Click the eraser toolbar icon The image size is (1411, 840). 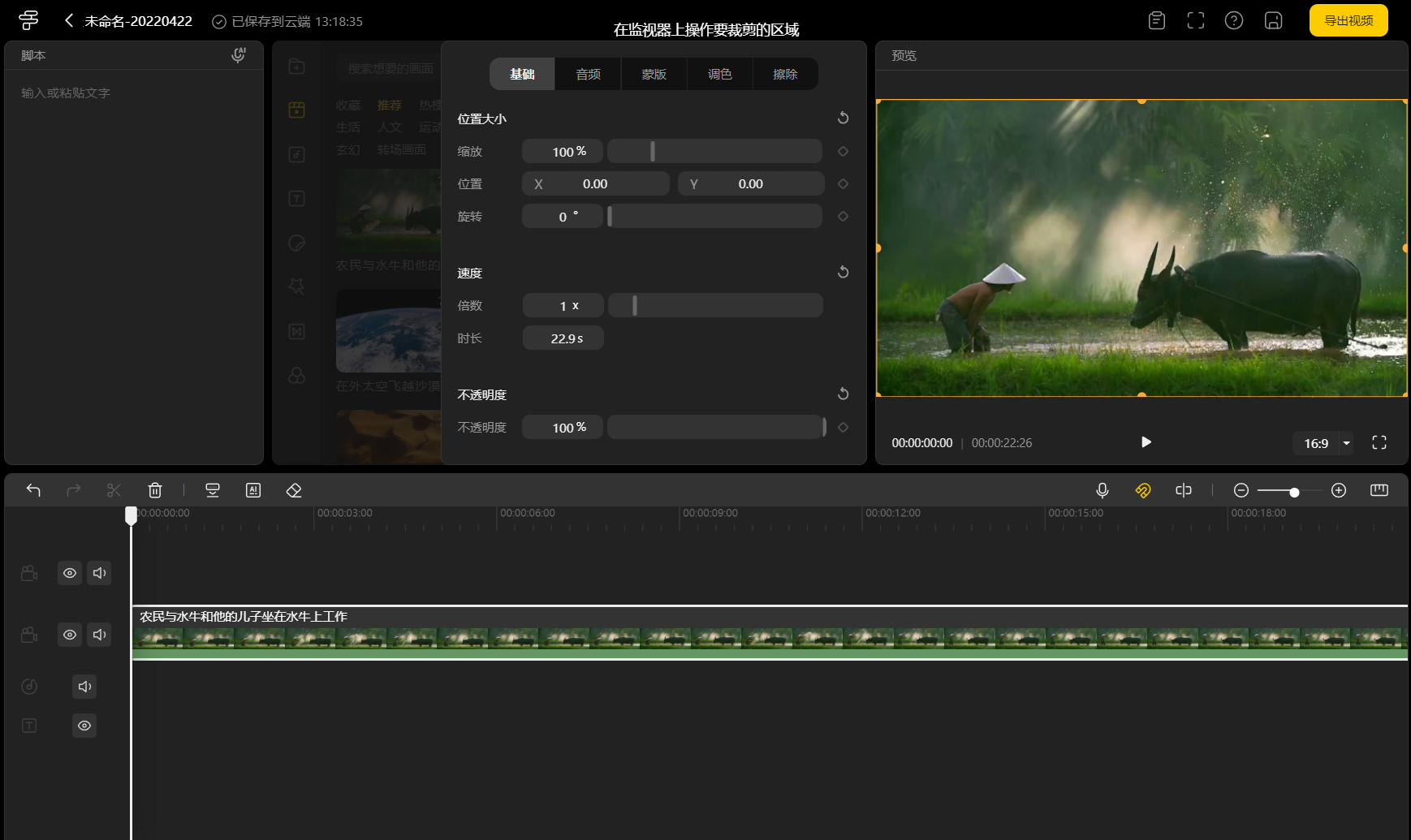294,490
